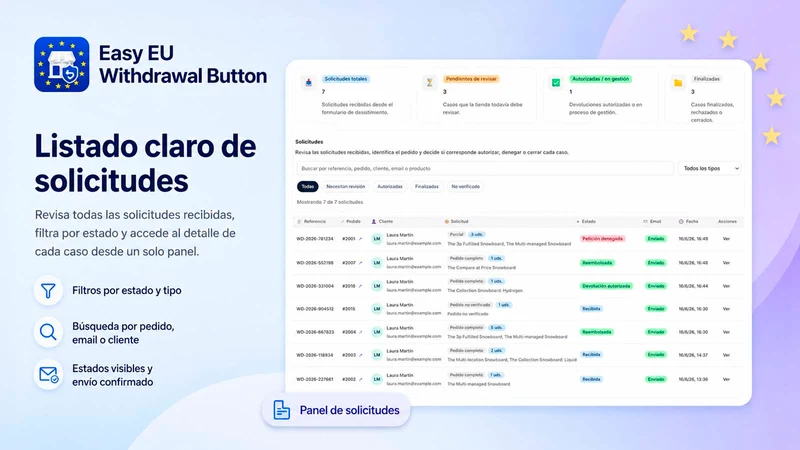The height and width of the screenshot is (450, 800).
Task: Click the Finalizadas card label
Action: coord(707,79)
